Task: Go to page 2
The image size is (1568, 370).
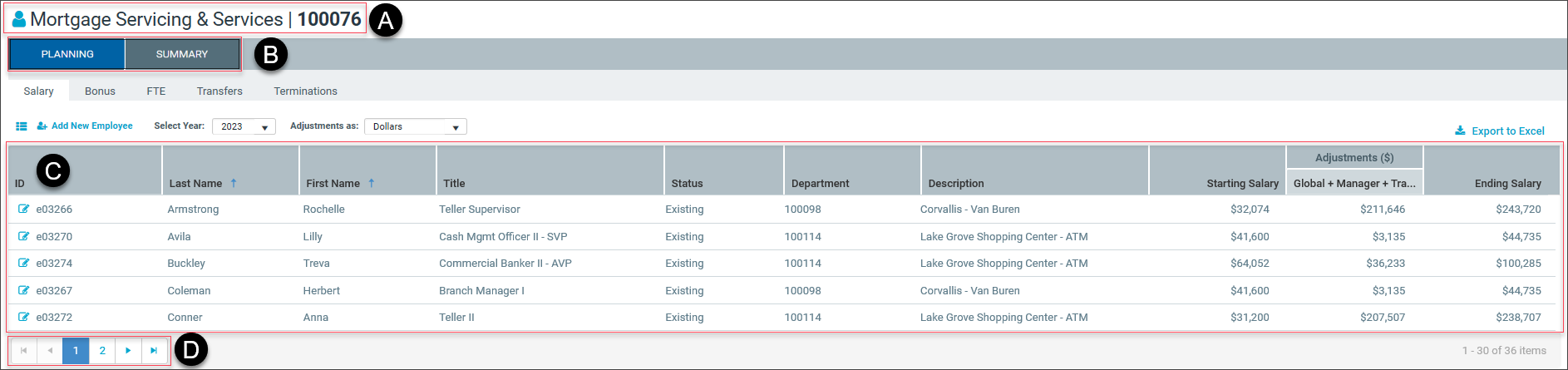Action: tap(102, 350)
